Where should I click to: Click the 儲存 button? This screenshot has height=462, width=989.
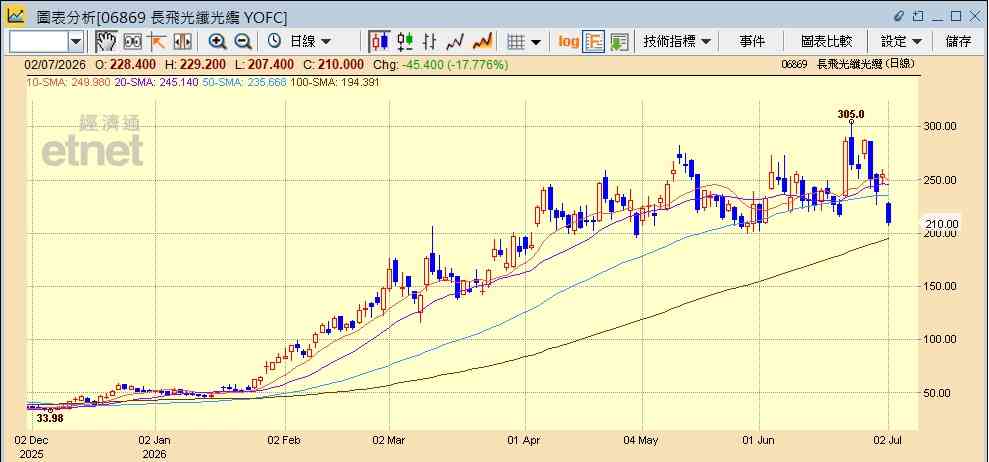click(x=959, y=42)
